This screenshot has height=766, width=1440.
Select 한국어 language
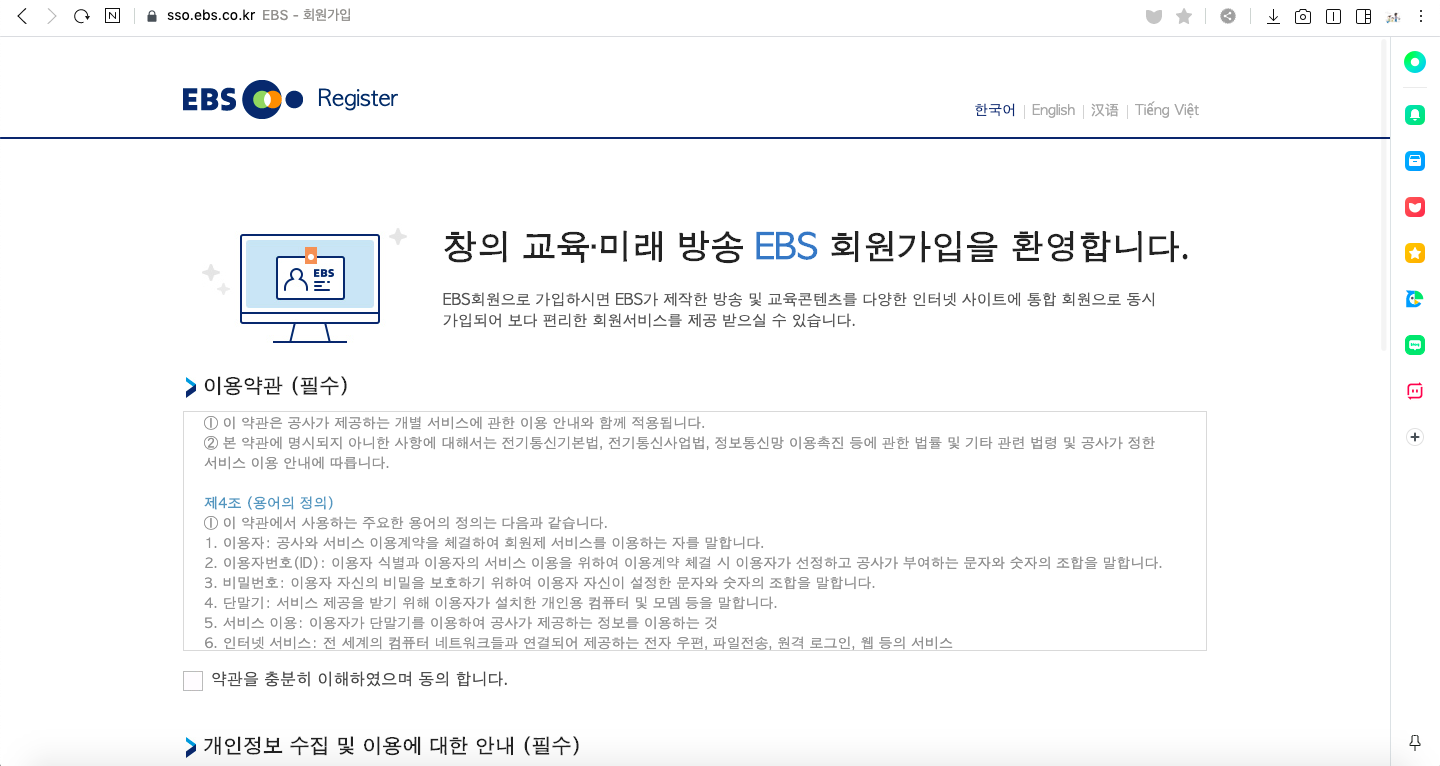[x=995, y=110]
